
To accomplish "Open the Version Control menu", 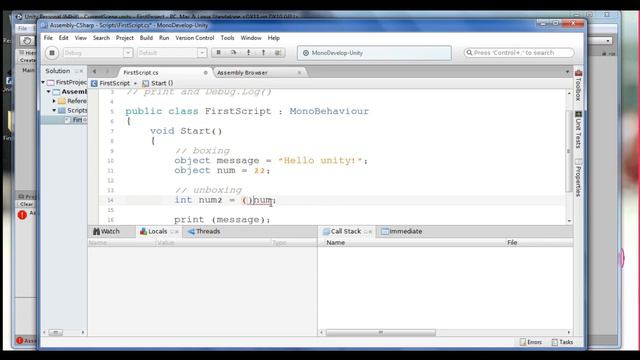I will click(195, 38).
